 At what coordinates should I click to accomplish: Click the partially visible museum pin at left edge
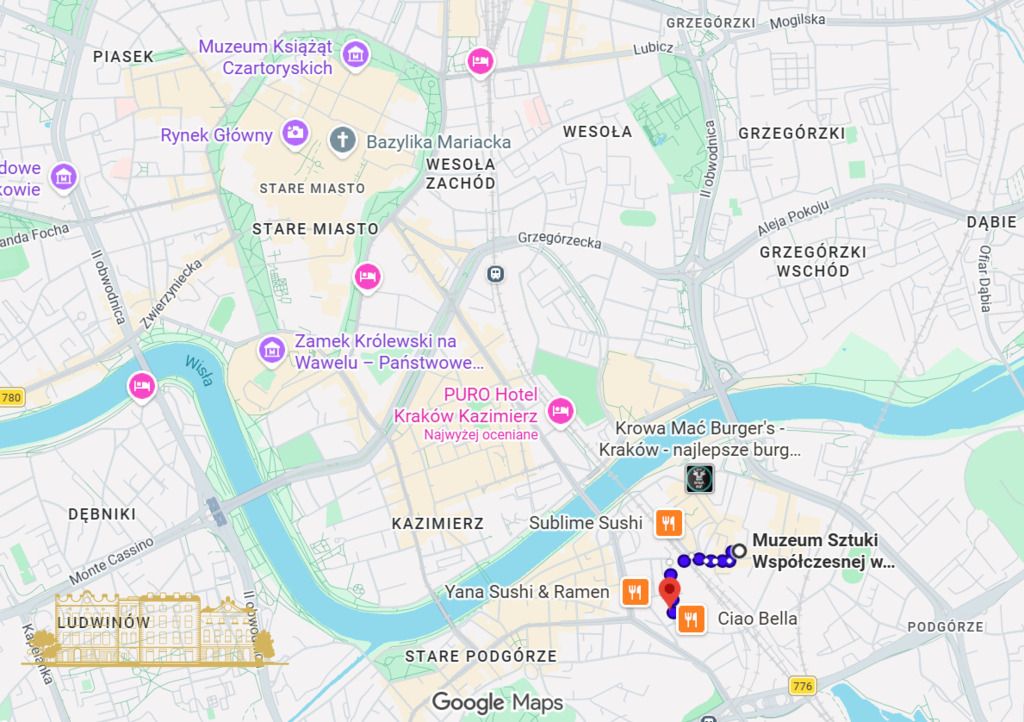click(x=63, y=177)
